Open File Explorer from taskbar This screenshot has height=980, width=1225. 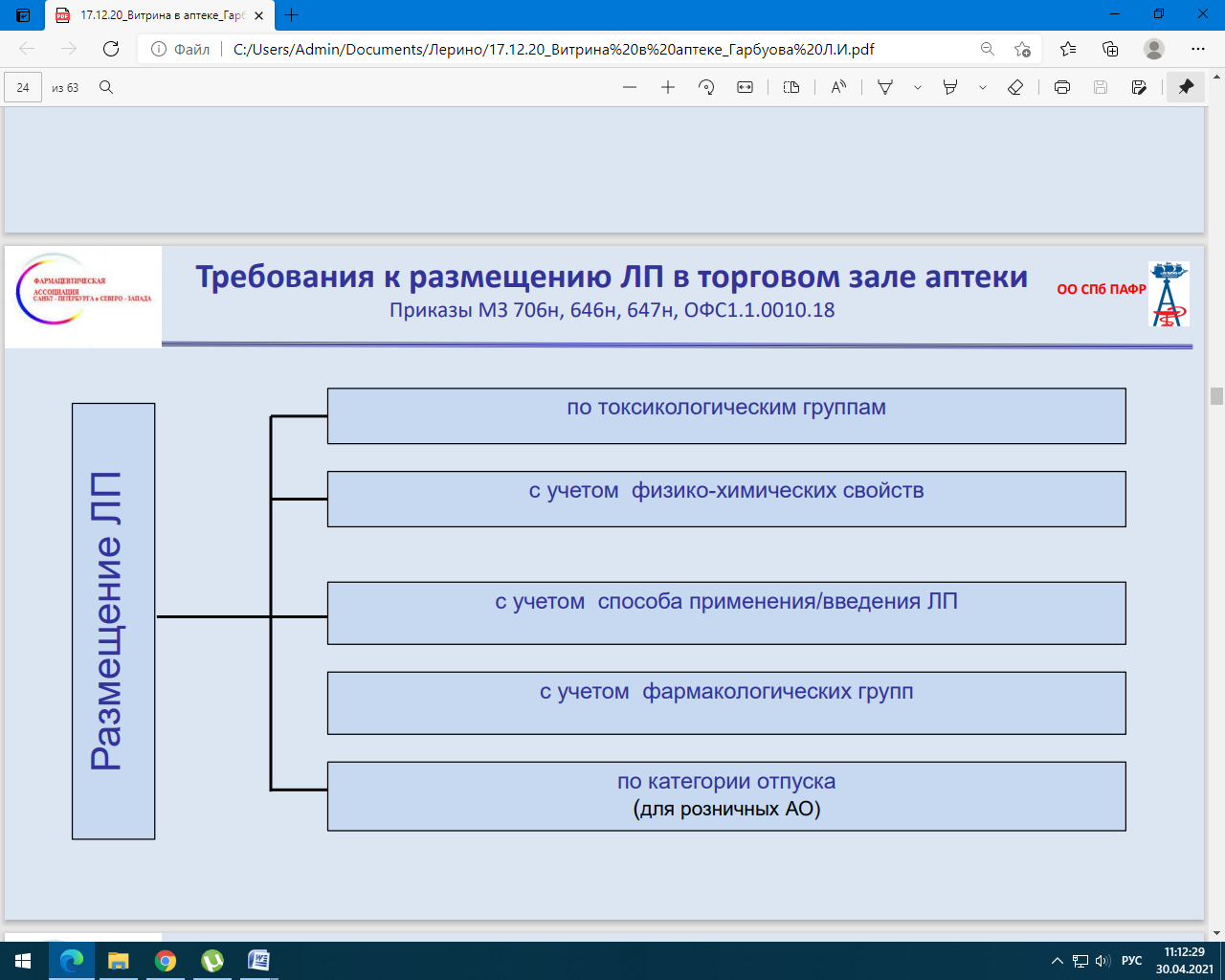click(118, 961)
